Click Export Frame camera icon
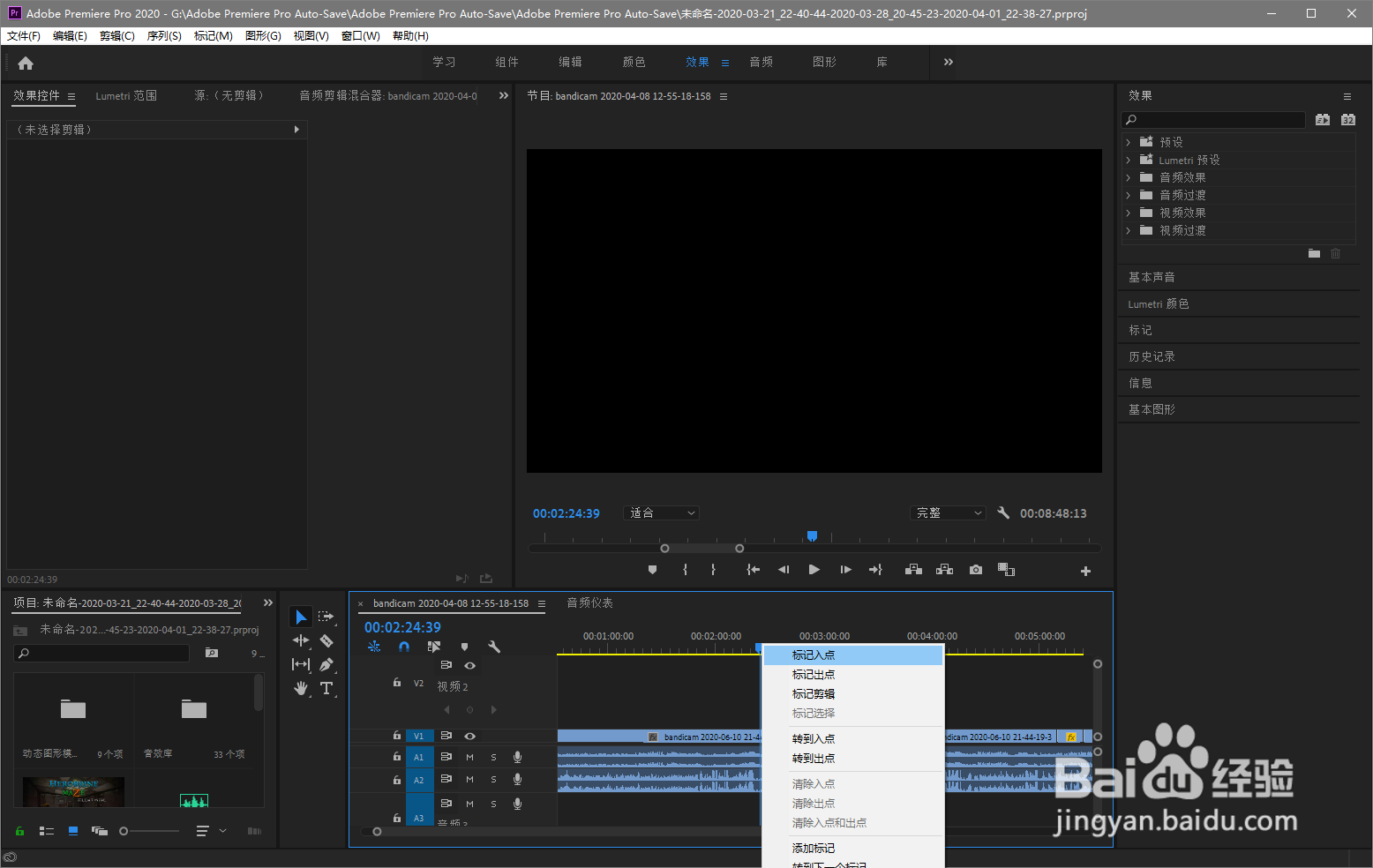Screen dimensions: 1373x868 click(975, 570)
